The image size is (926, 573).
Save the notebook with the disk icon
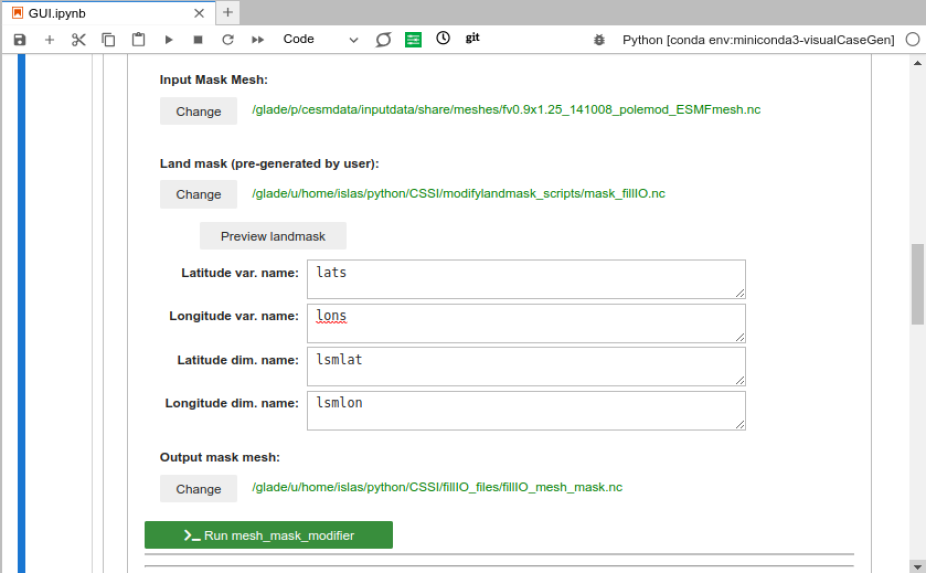[20, 40]
